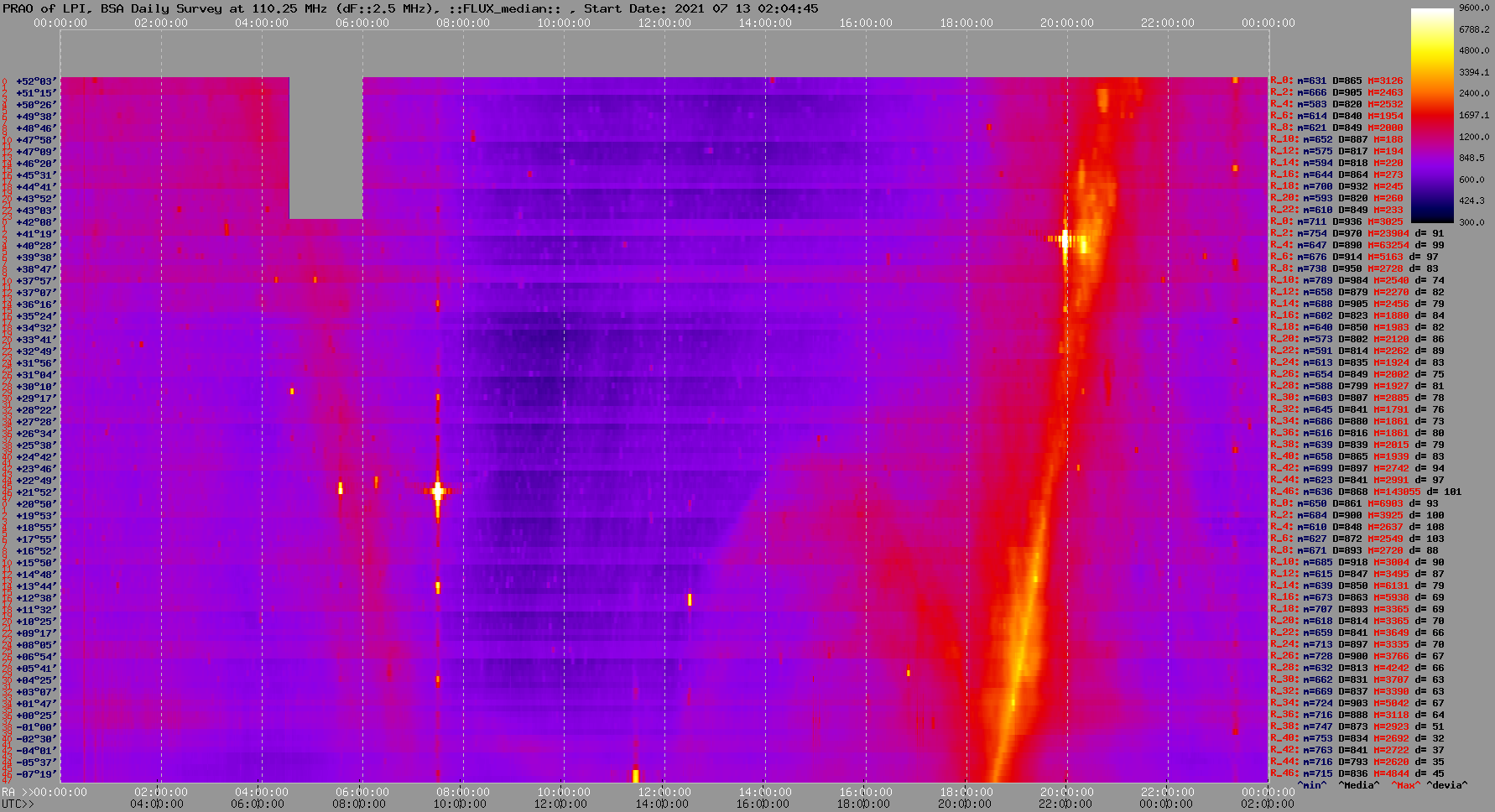Screen dimensions: 1495x812
Task: Click the 600.0 color scale value
Action: pos(1472,180)
